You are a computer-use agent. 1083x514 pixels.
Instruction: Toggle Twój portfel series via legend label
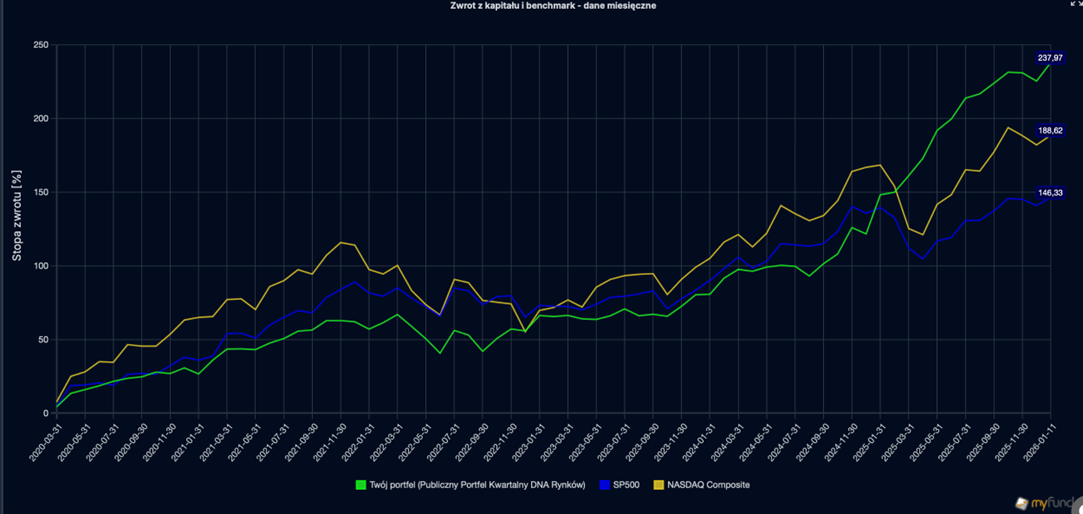pos(476,485)
